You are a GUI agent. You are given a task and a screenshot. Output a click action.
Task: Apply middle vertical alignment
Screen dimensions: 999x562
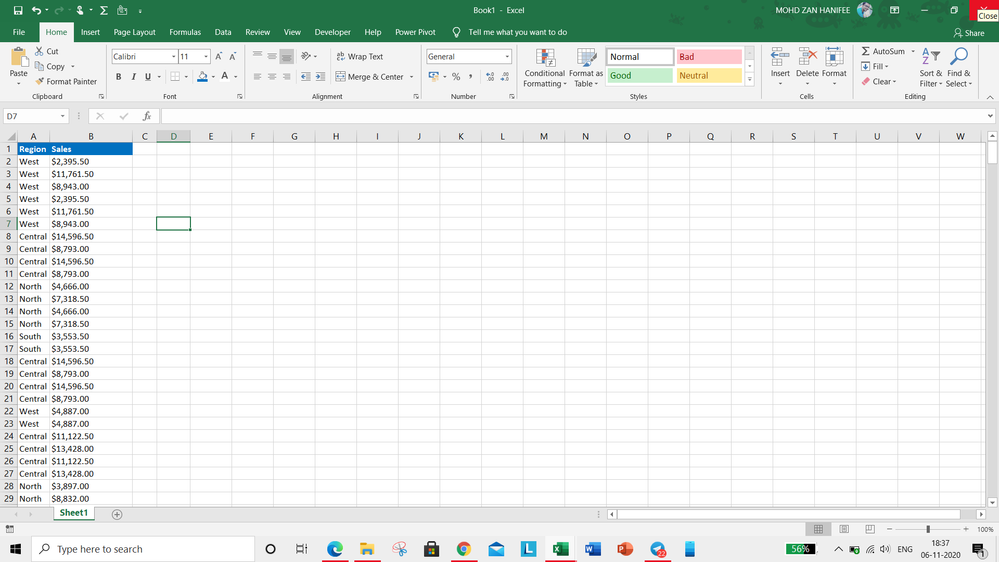pos(272,57)
